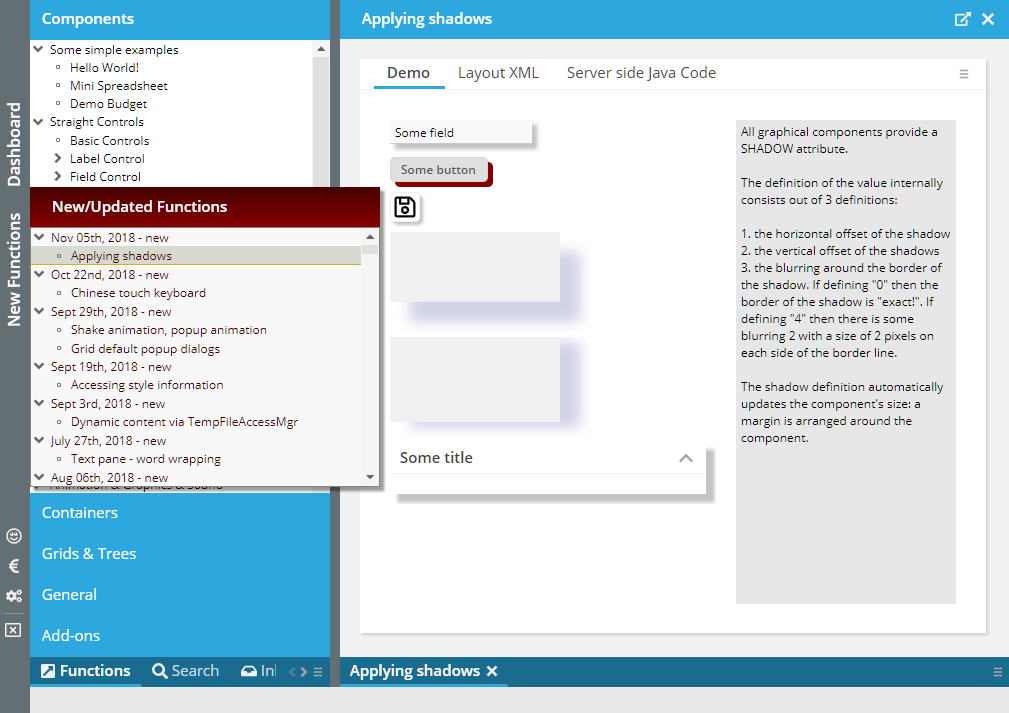This screenshot has height=713, width=1009.
Task: Collapse the Some simple examples tree node
Action: pos(38,49)
